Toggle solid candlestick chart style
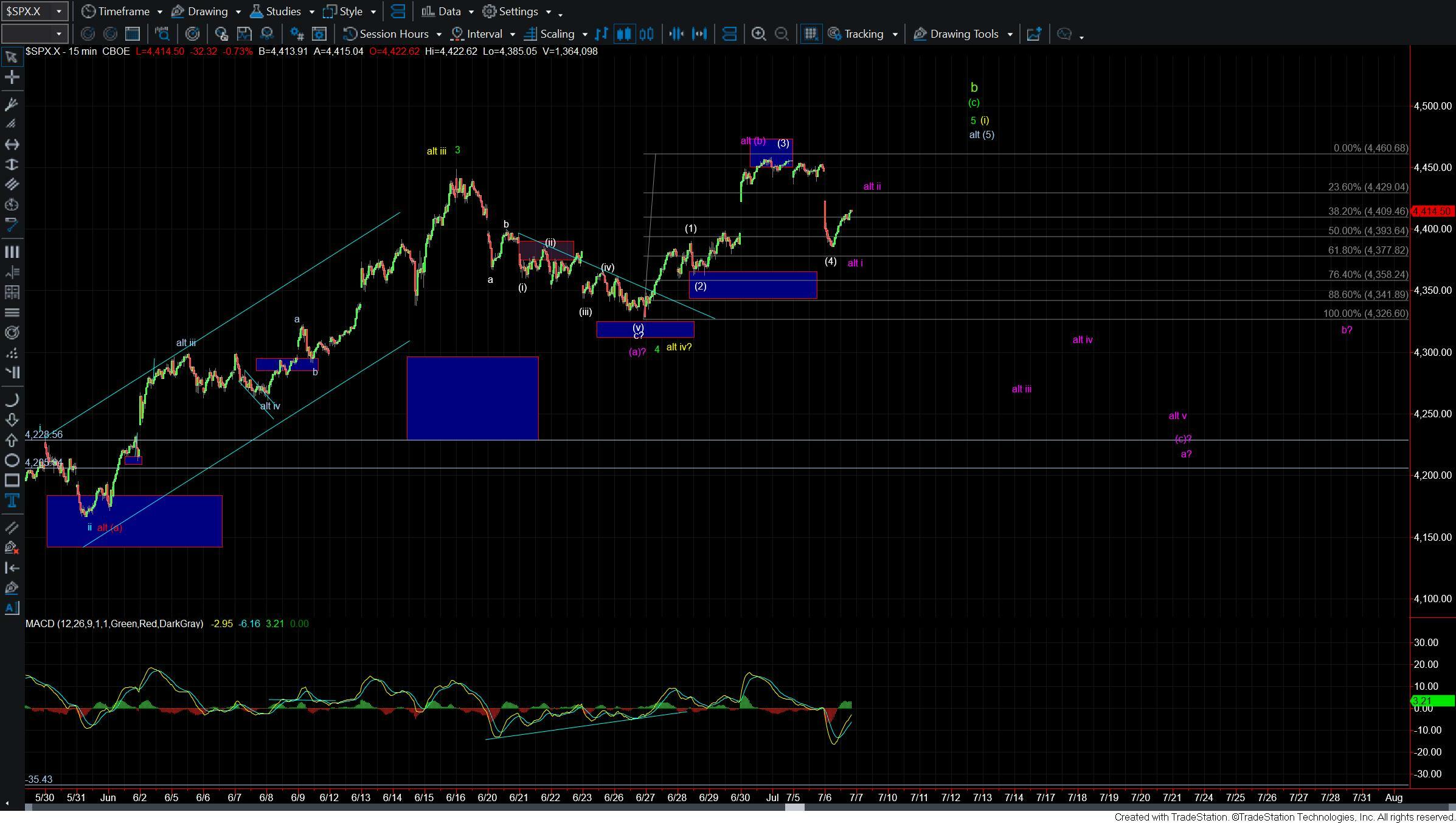This screenshot has width=1456, height=823. pyautogui.click(x=624, y=34)
